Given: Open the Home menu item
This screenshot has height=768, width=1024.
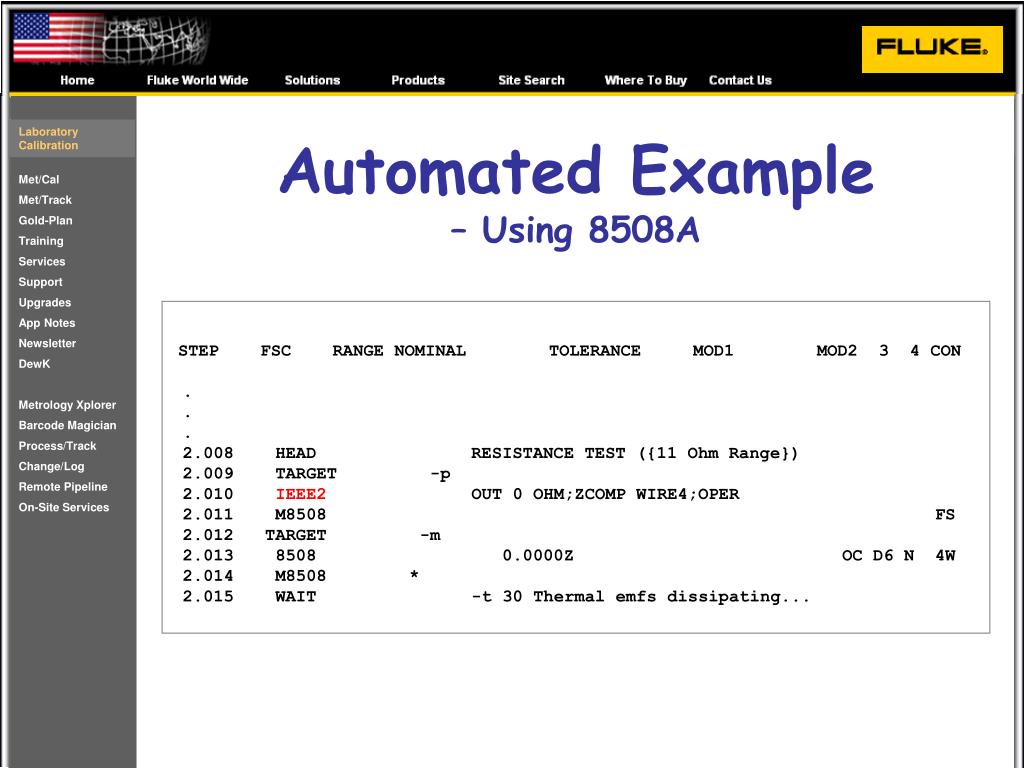Looking at the screenshot, I should (x=77, y=80).
